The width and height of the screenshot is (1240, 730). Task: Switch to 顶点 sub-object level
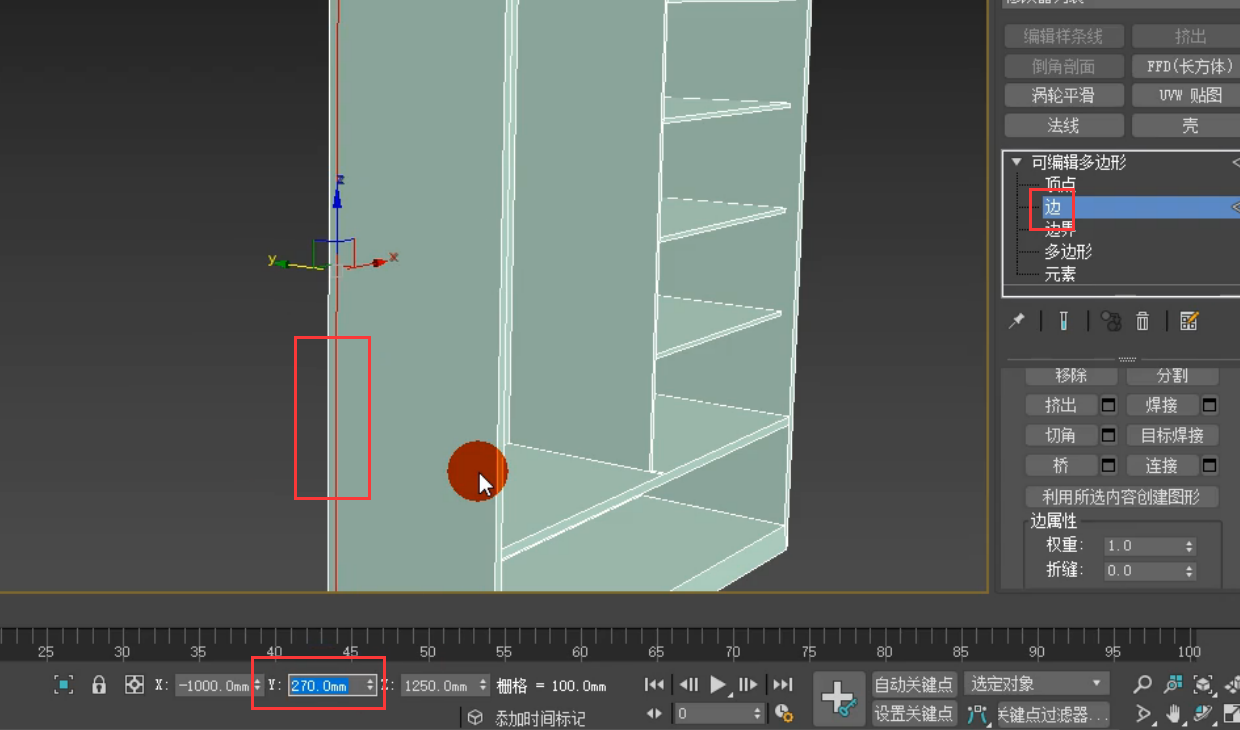click(x=1059, y=184)
